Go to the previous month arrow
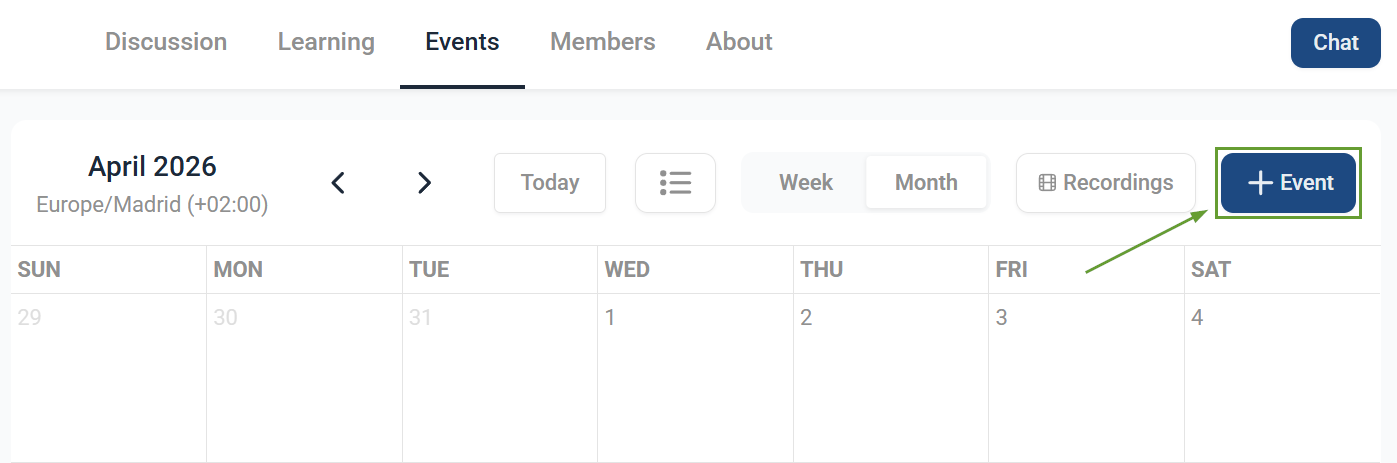1397x463 pixels. (338, 183)
